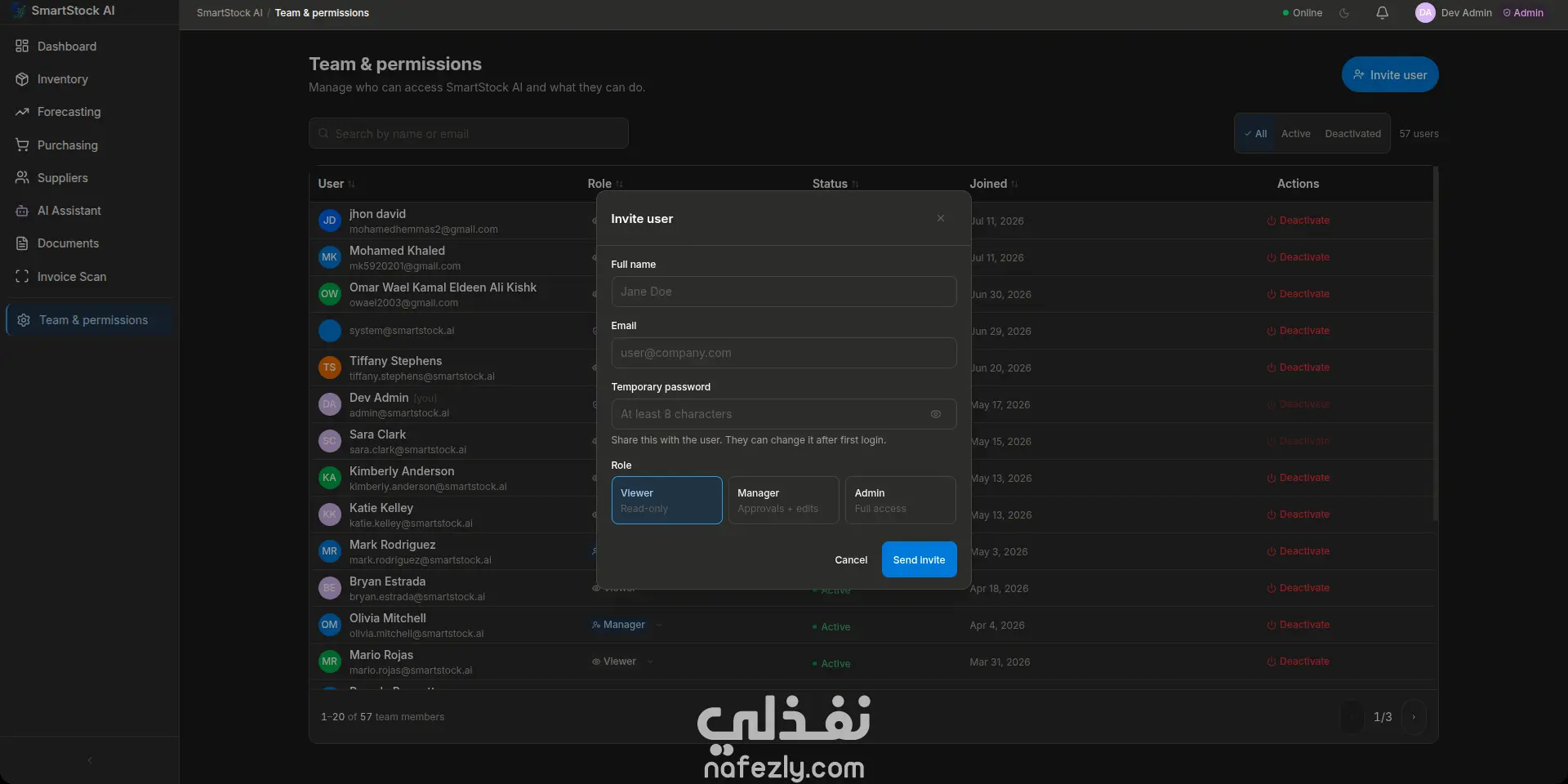
Task: Switch to the All users filter tab
Action: 1256,134
